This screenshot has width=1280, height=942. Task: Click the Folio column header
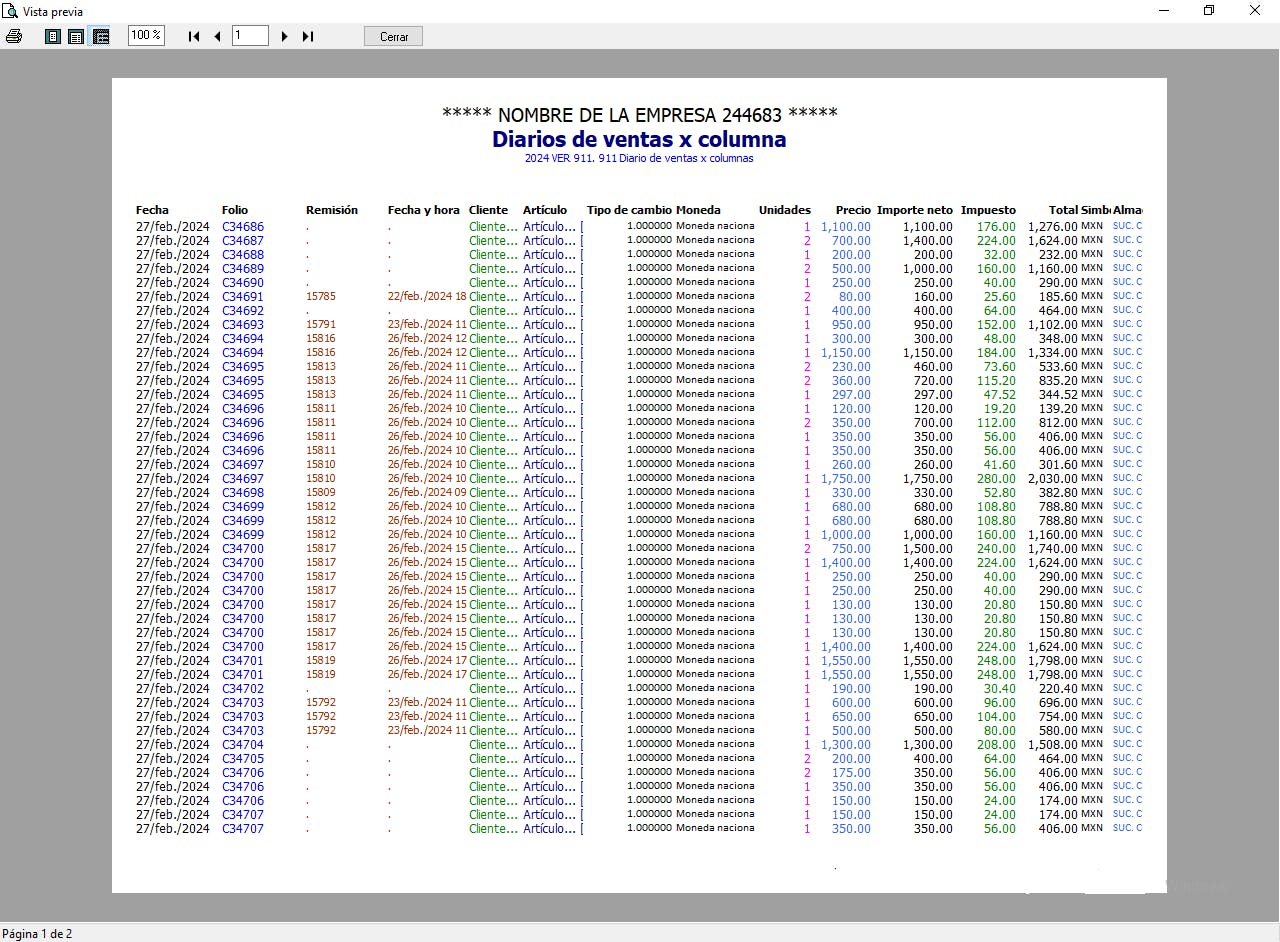pyautogui.click(x=235, y=210)
